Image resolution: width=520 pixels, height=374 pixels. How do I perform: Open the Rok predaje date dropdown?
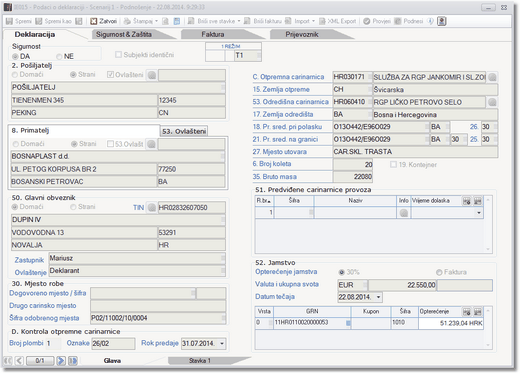point(222,343)
